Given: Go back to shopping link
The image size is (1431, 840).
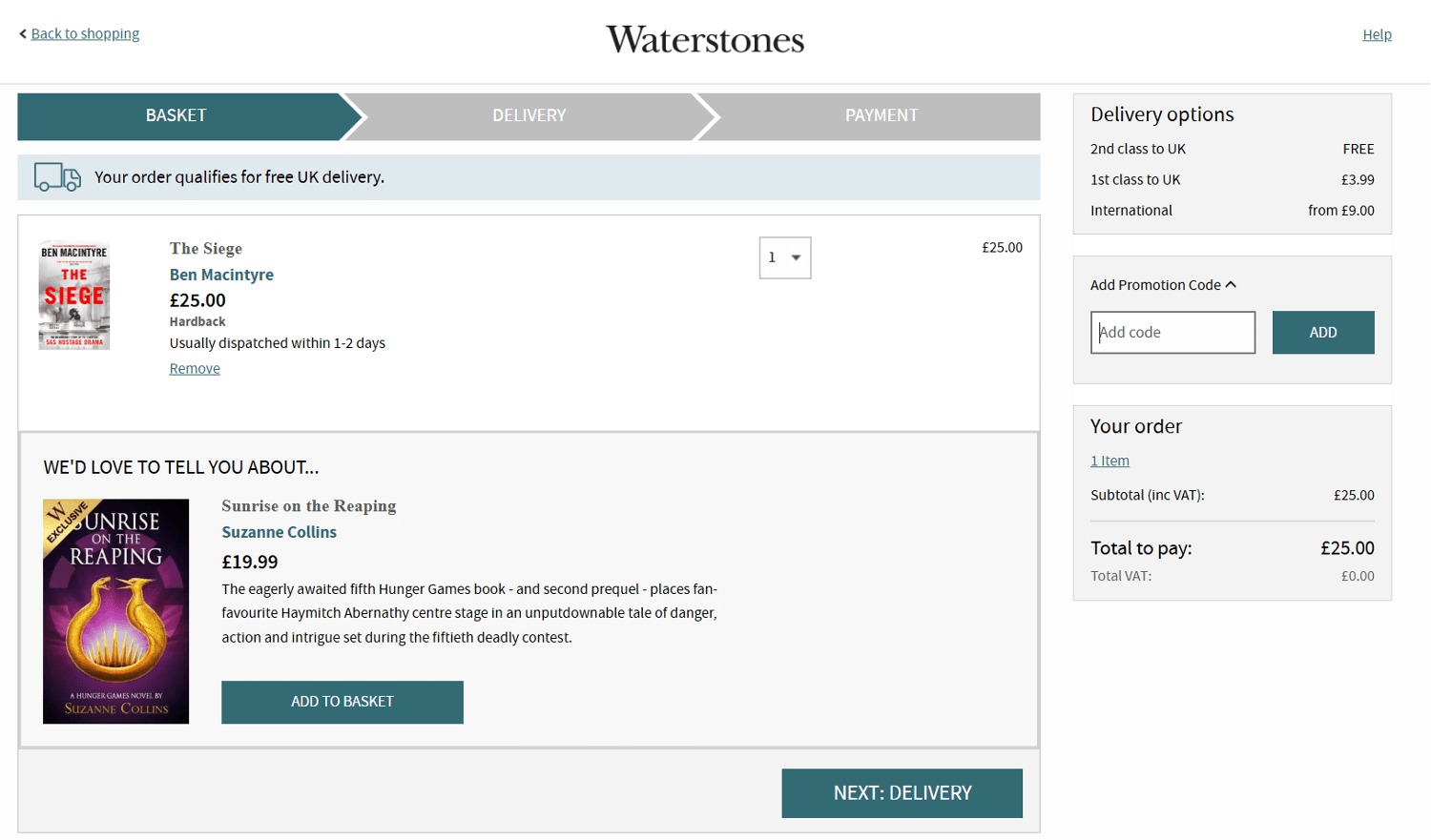Looking at the screenshot, I should tap(85, 33).
